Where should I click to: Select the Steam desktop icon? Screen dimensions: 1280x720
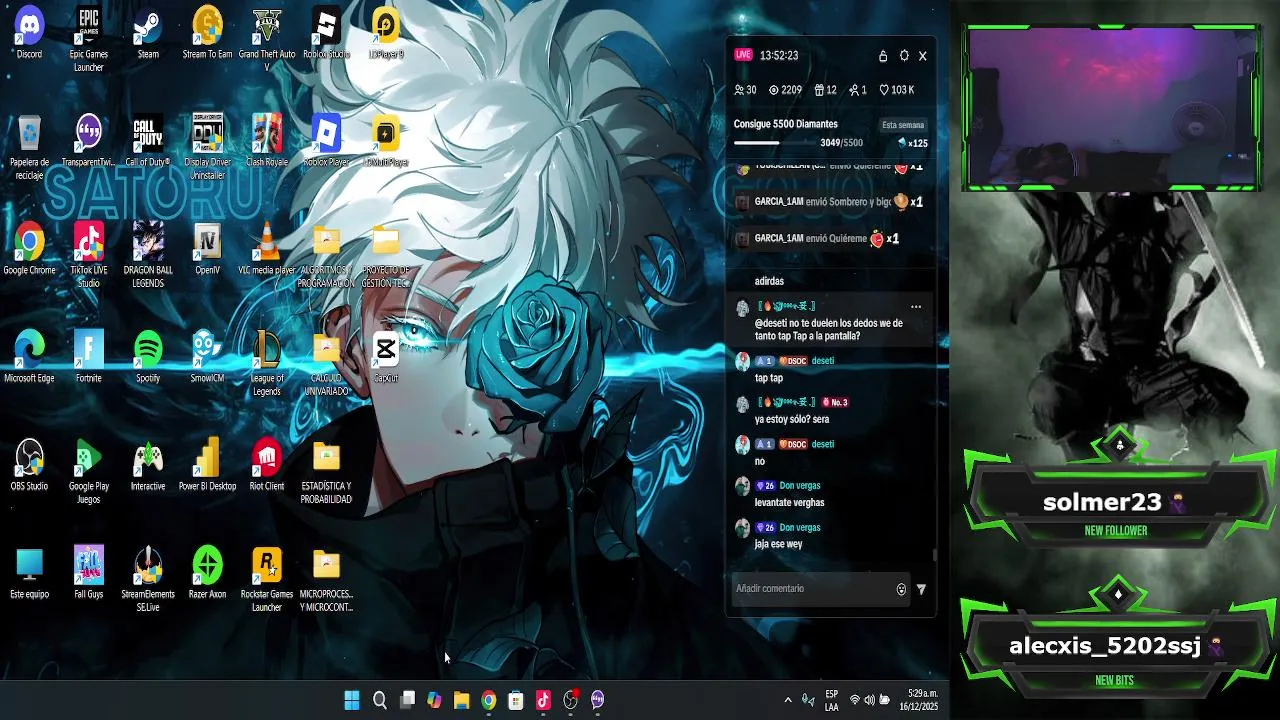(x=148, y=33)
